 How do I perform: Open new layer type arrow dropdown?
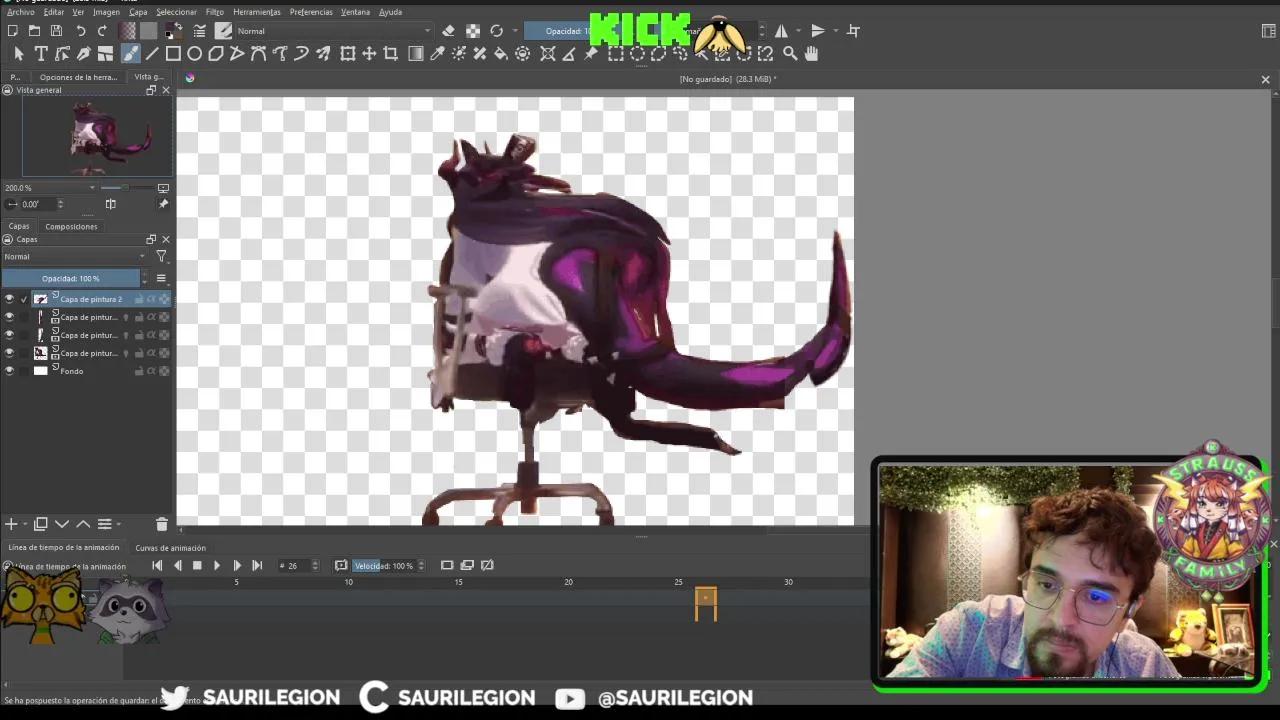click(x=25, y=524)
